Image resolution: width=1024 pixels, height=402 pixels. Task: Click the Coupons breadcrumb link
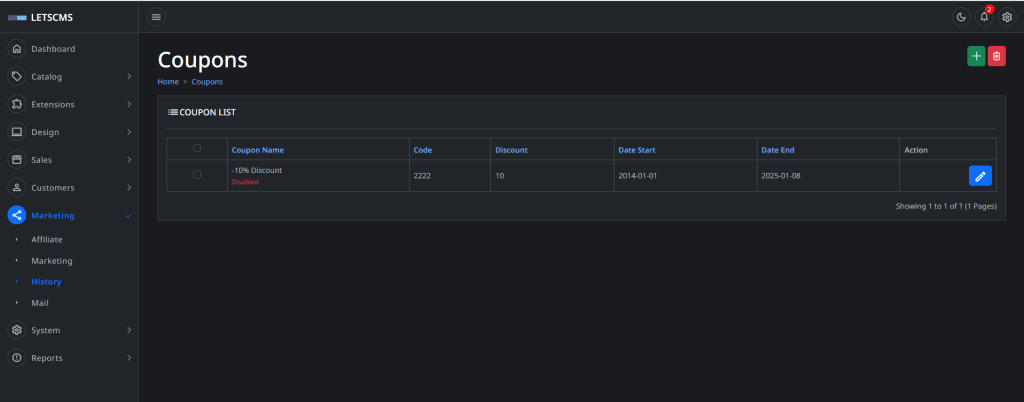tap(207, 82)
